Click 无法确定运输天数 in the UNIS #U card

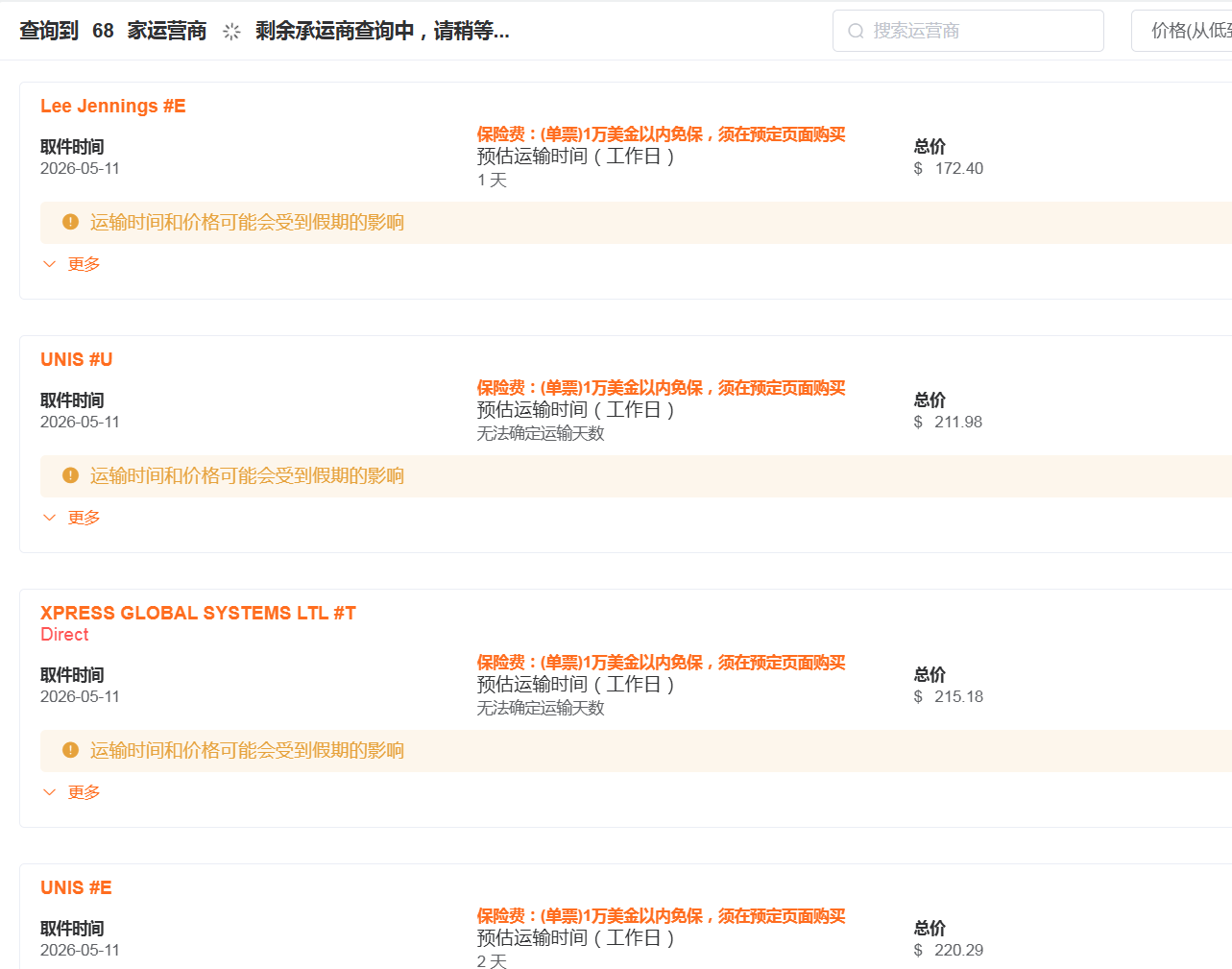(x=541, y=434)
